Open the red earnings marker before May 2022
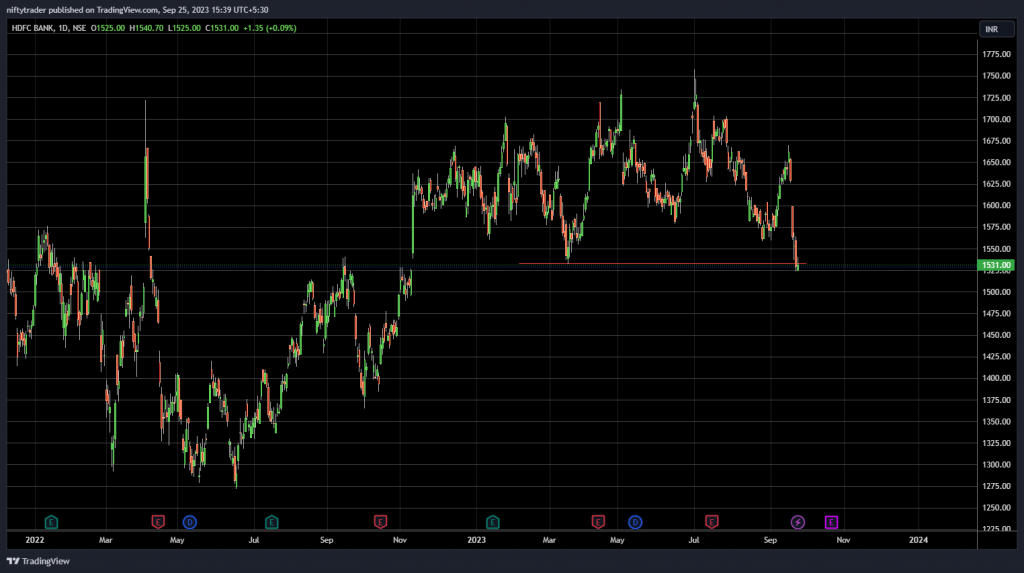The width and height of the screenshot is (1024, 573). [158, 522]
